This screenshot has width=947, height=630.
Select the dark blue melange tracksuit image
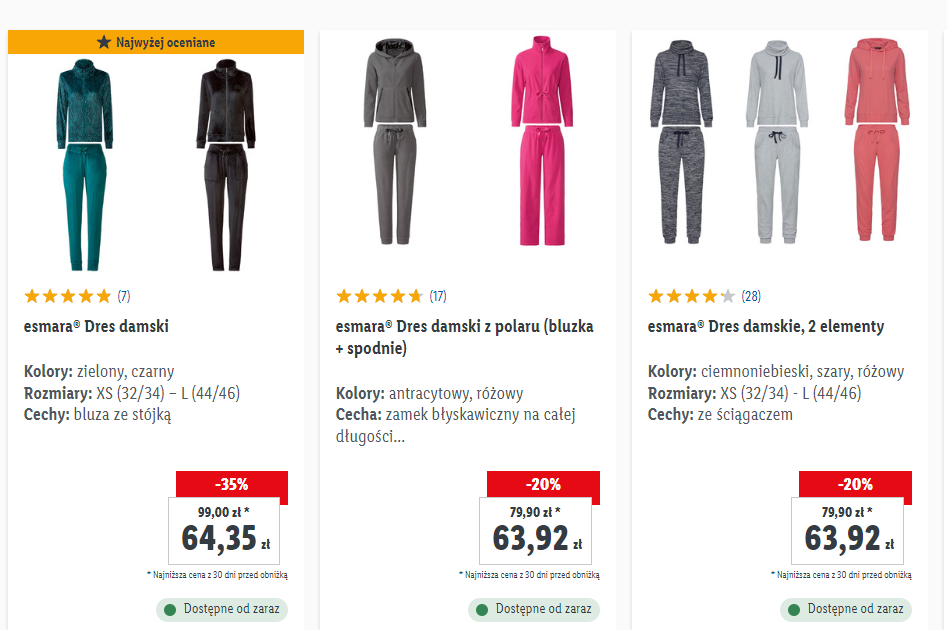[681, 141]
